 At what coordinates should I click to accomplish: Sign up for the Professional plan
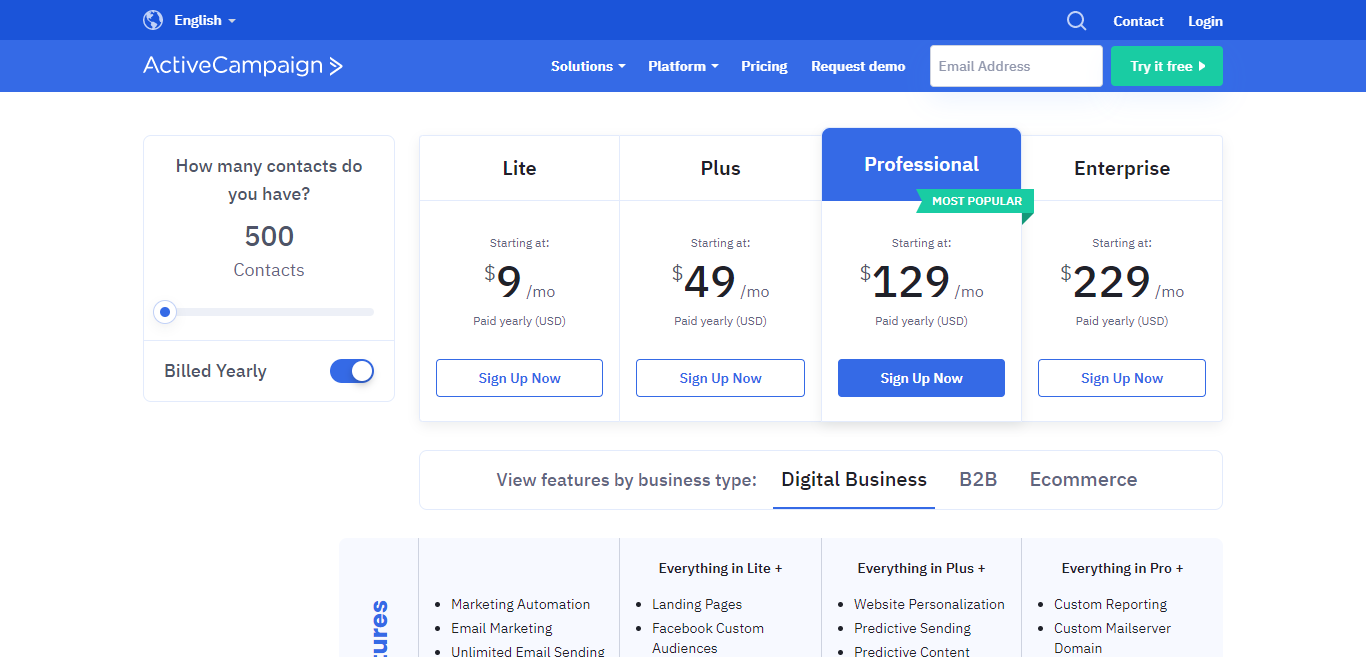pos(921,378)
